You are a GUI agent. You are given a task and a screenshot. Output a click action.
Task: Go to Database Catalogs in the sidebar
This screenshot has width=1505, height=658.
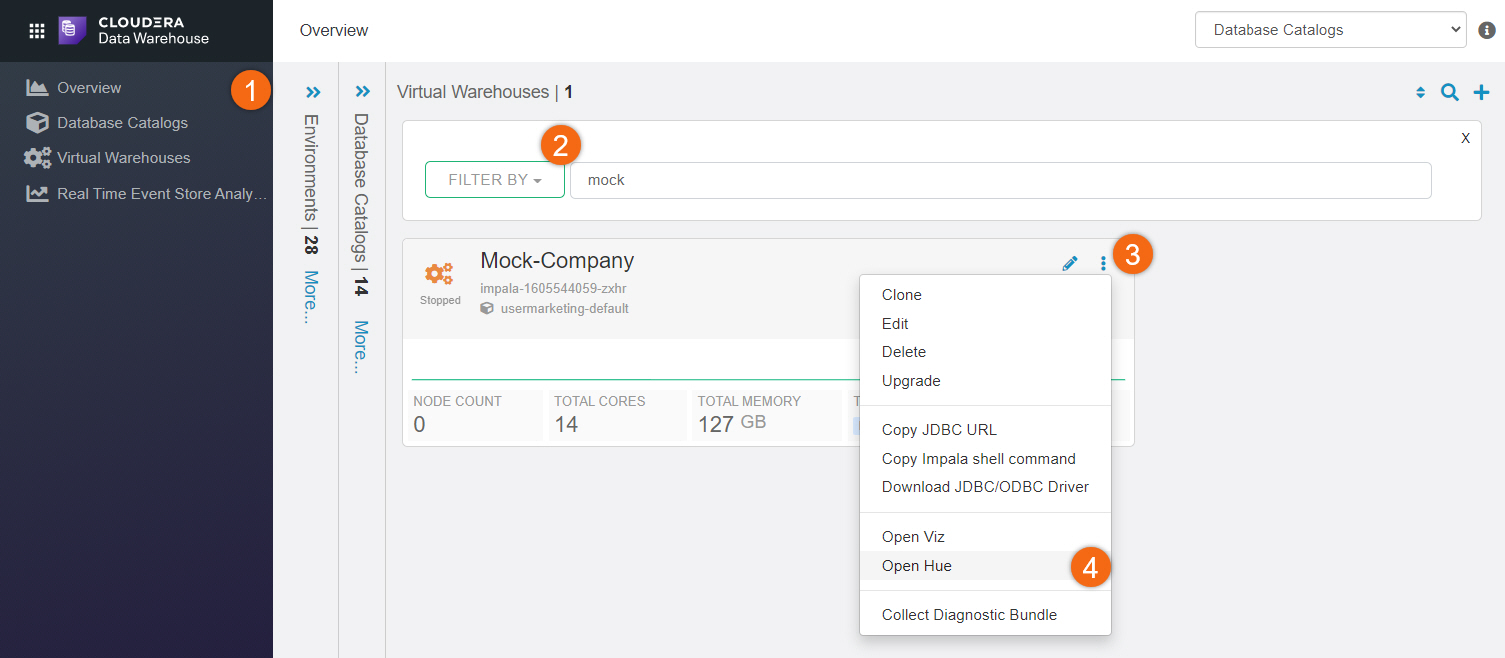(122, 123)
